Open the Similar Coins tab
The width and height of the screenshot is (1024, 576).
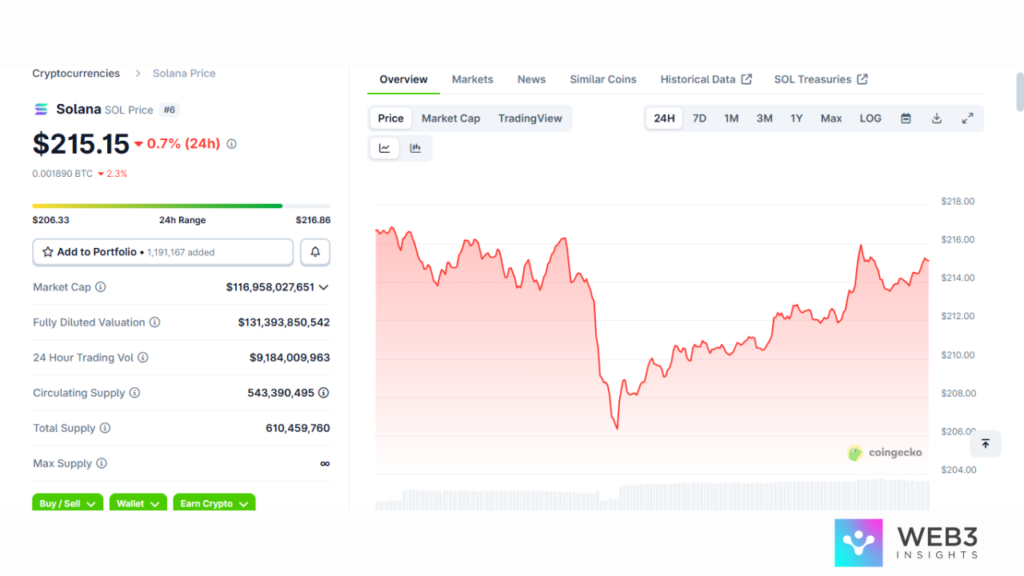pos(603,79)
